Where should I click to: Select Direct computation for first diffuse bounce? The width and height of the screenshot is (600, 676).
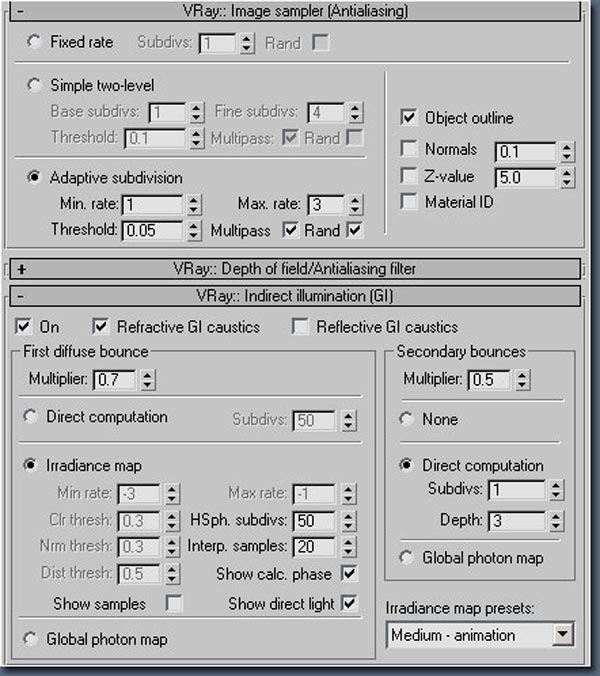point(30,416)
